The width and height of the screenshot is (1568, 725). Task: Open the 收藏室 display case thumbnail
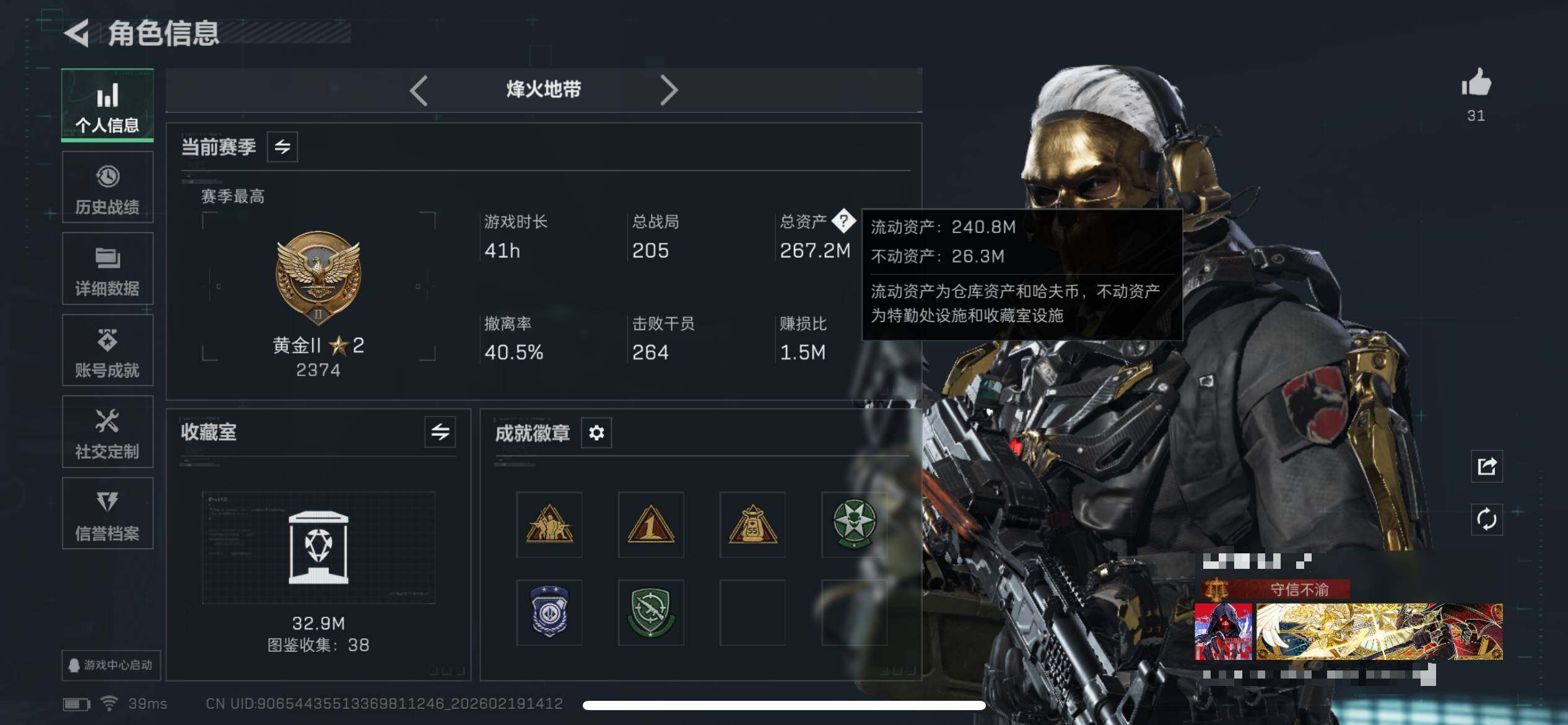pos(318,548)
